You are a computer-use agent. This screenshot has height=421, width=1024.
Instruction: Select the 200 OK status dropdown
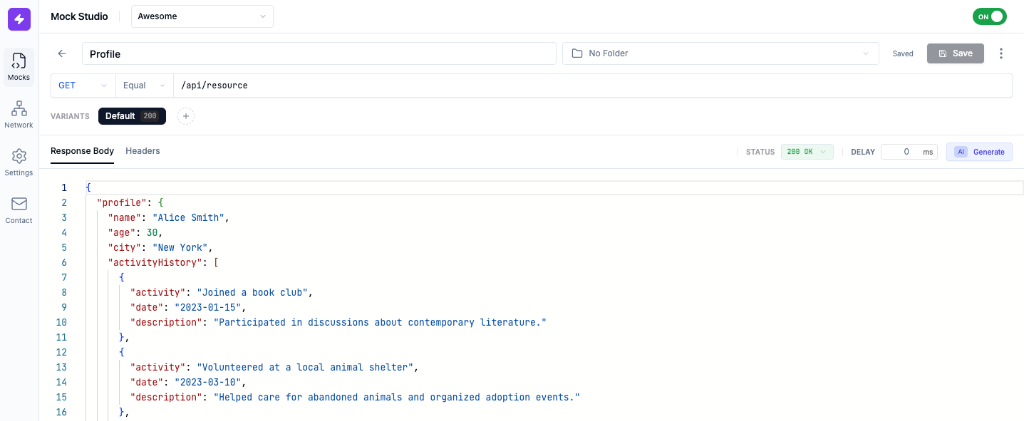[807, 152]
